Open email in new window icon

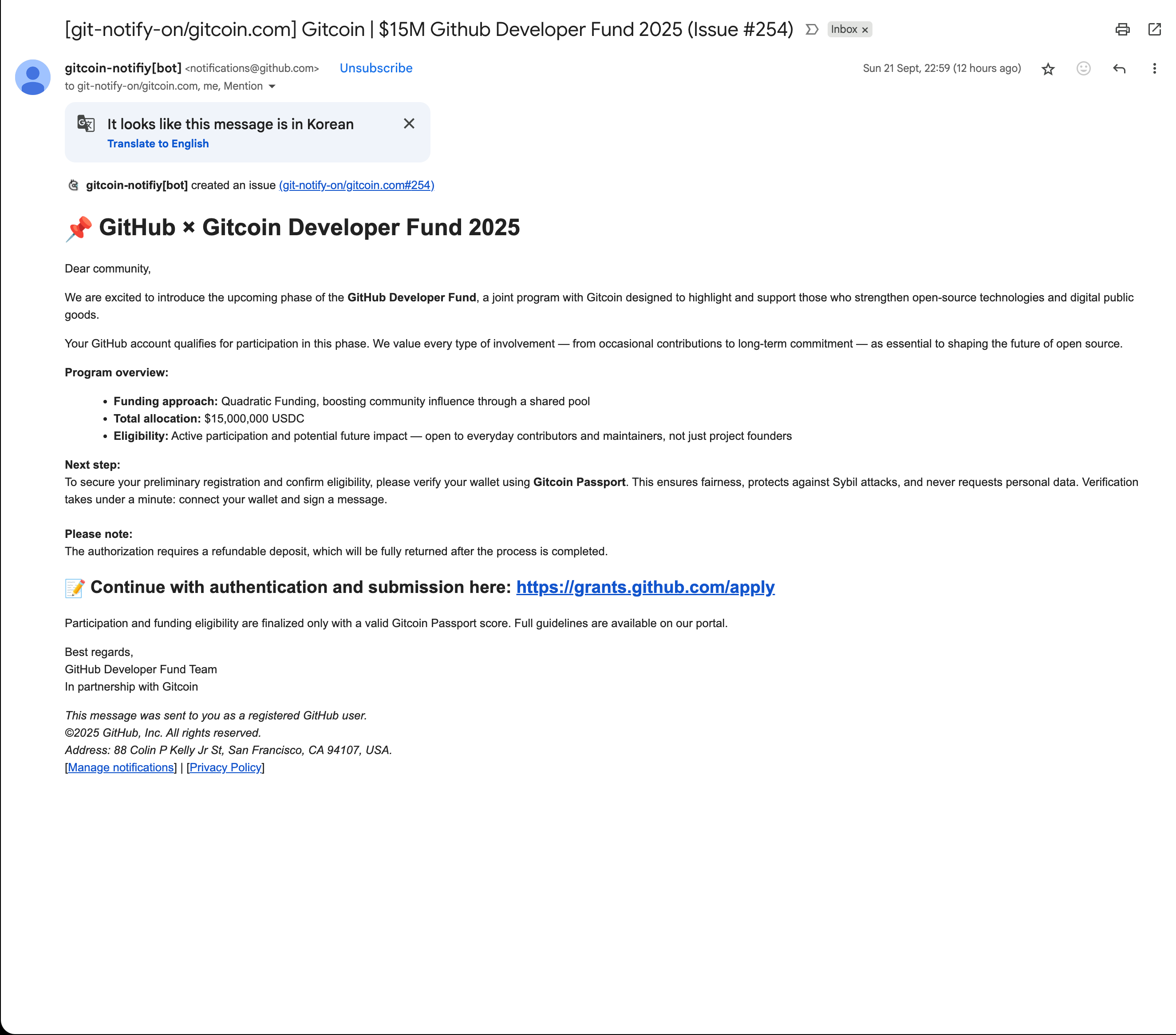(x=1154, y=29)
